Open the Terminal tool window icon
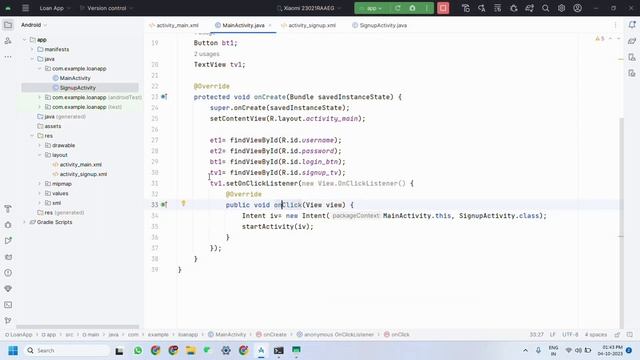Screen dimensions: 640x360 (x=8, y=304)
